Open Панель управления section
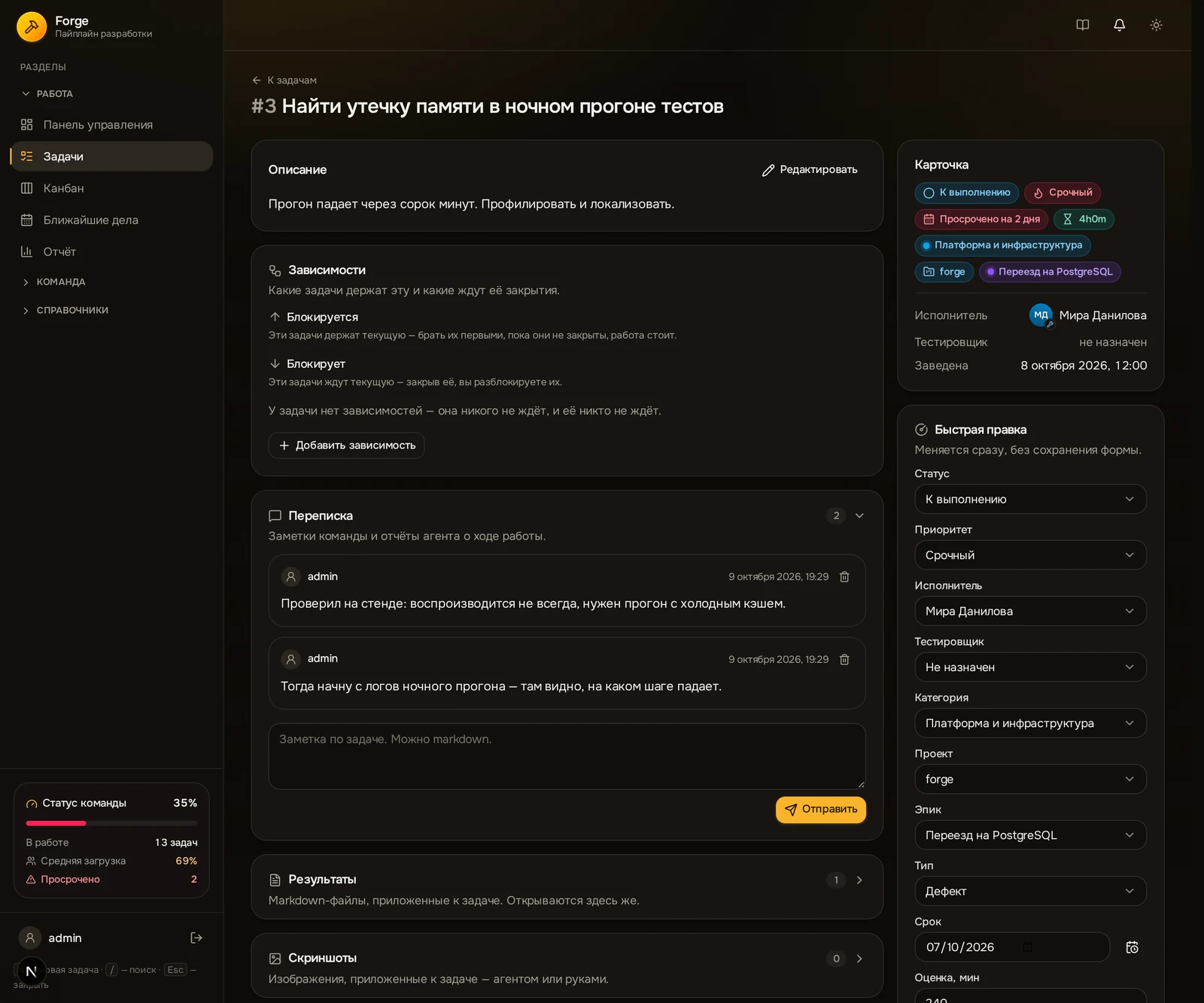 [112, 125]
